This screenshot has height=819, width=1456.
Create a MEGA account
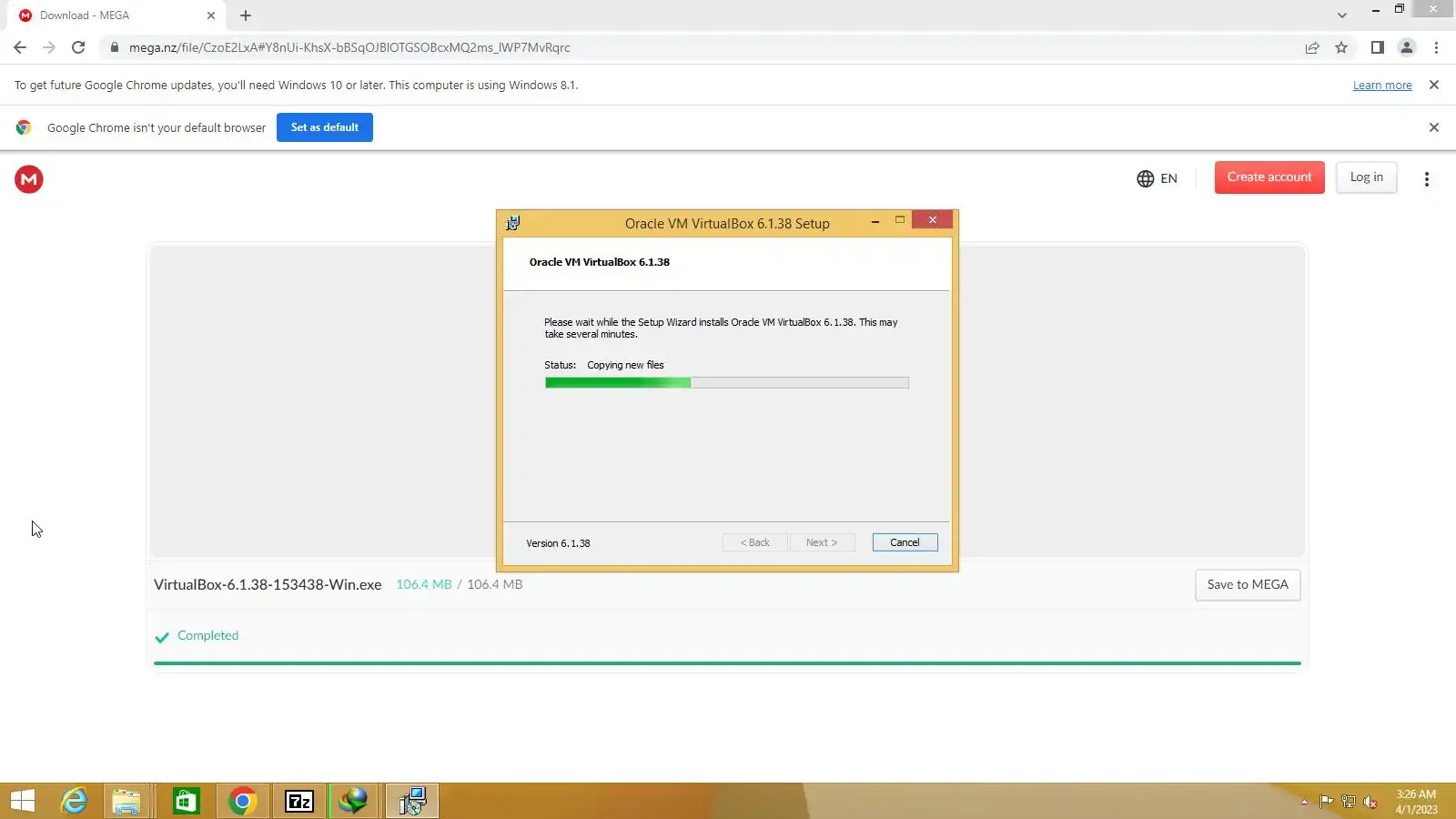[x=1269, y=177]
